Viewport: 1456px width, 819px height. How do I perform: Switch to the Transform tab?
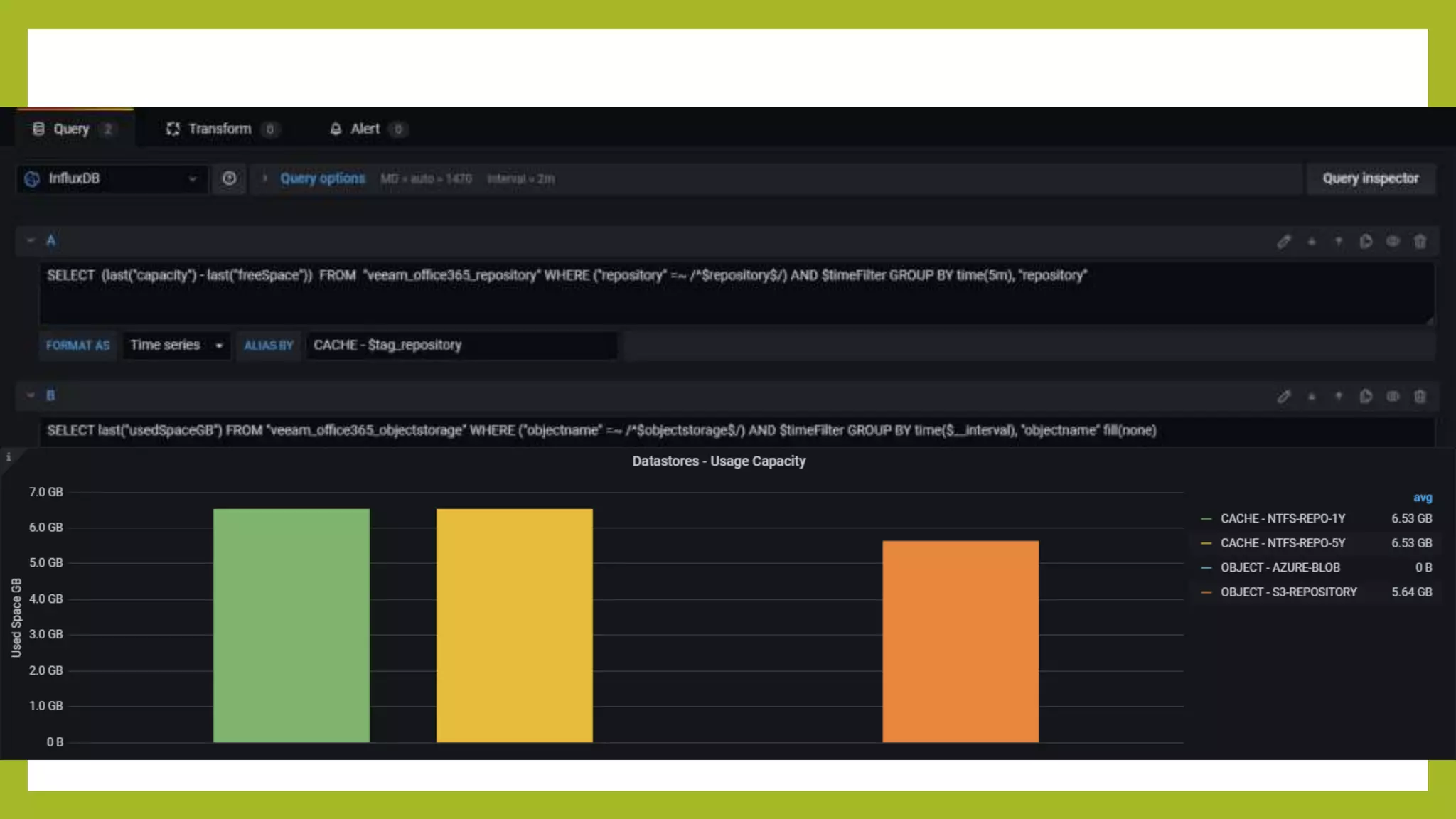[222, 129]
